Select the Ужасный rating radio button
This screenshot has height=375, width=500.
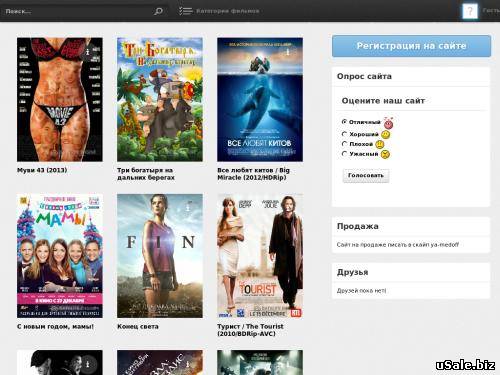pyautogui.click(x=344, y=154)
